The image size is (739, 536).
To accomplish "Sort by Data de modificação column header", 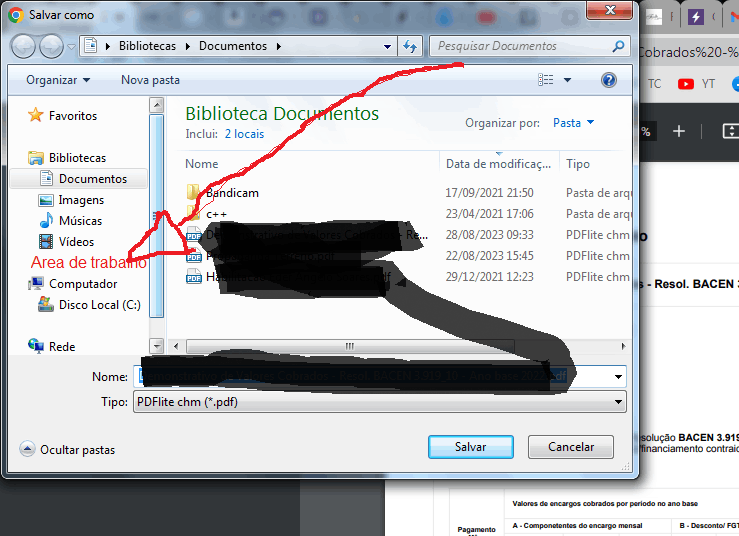I will tap(499, 164).
